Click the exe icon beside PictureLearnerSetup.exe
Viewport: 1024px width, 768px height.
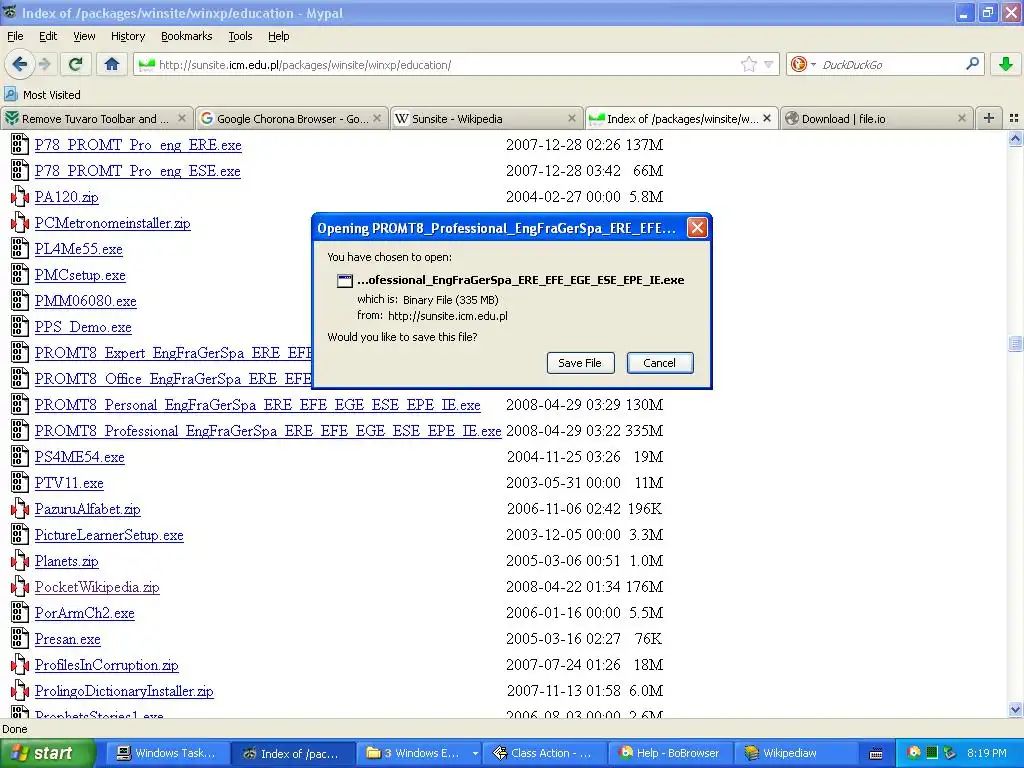[x=20, y=535]
